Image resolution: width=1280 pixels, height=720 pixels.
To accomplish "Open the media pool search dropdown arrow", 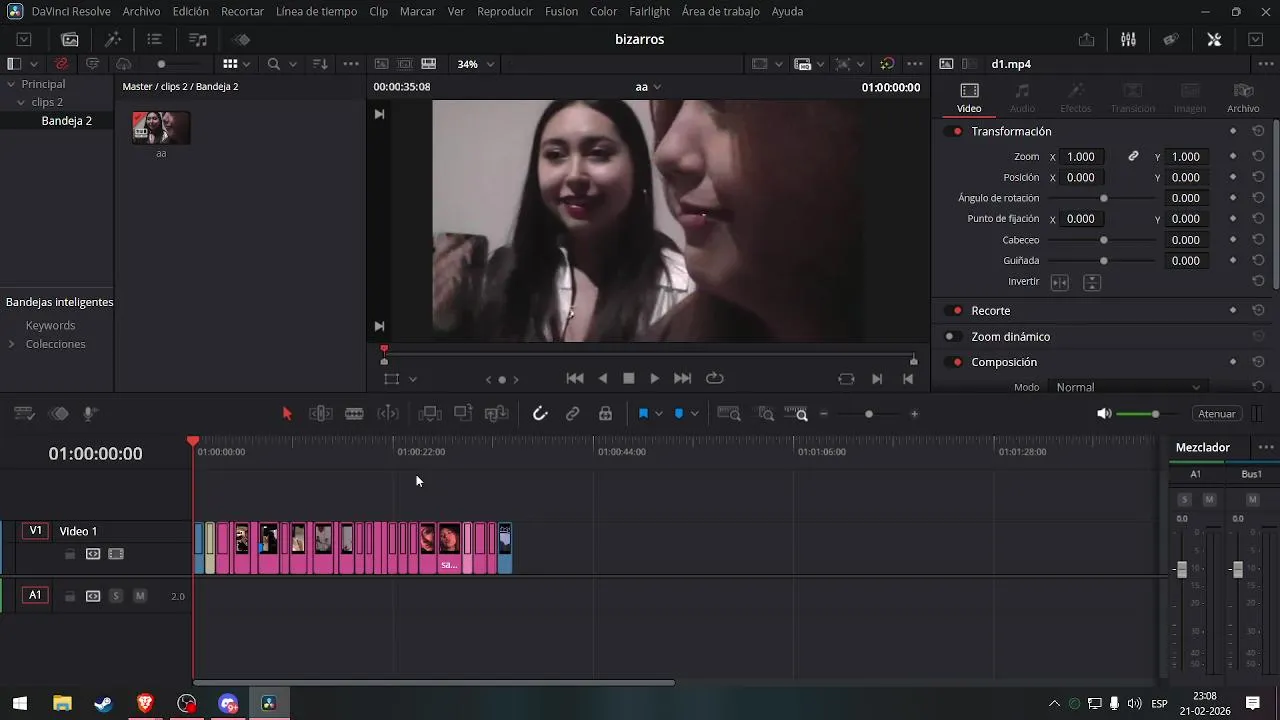I will (x=293, y=64).
